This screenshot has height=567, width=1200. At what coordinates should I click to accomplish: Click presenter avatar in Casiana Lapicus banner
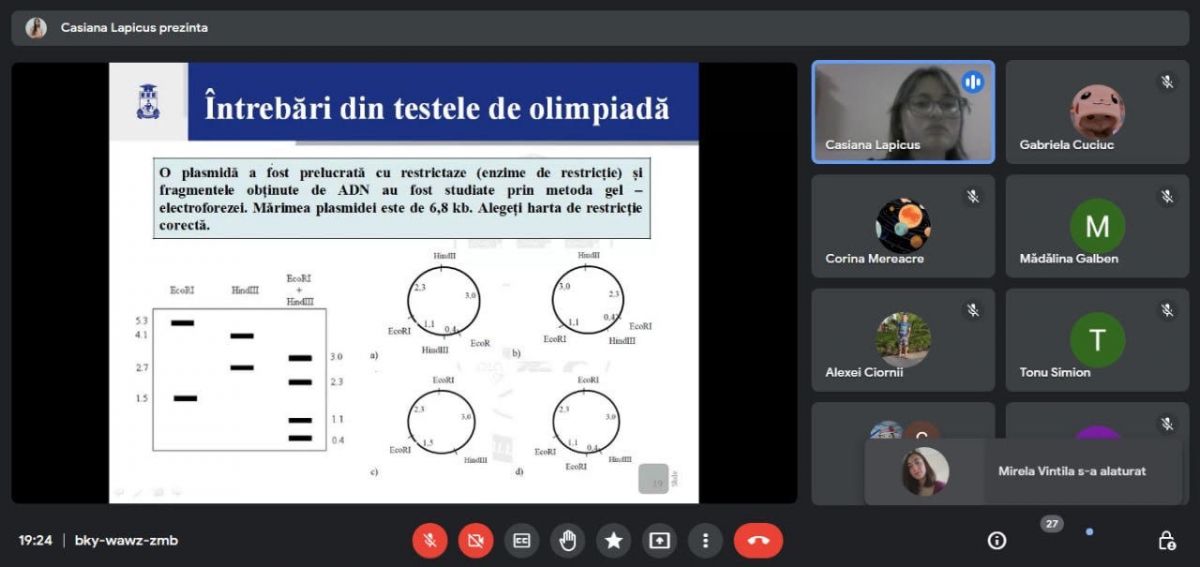(x=36, y=28)
